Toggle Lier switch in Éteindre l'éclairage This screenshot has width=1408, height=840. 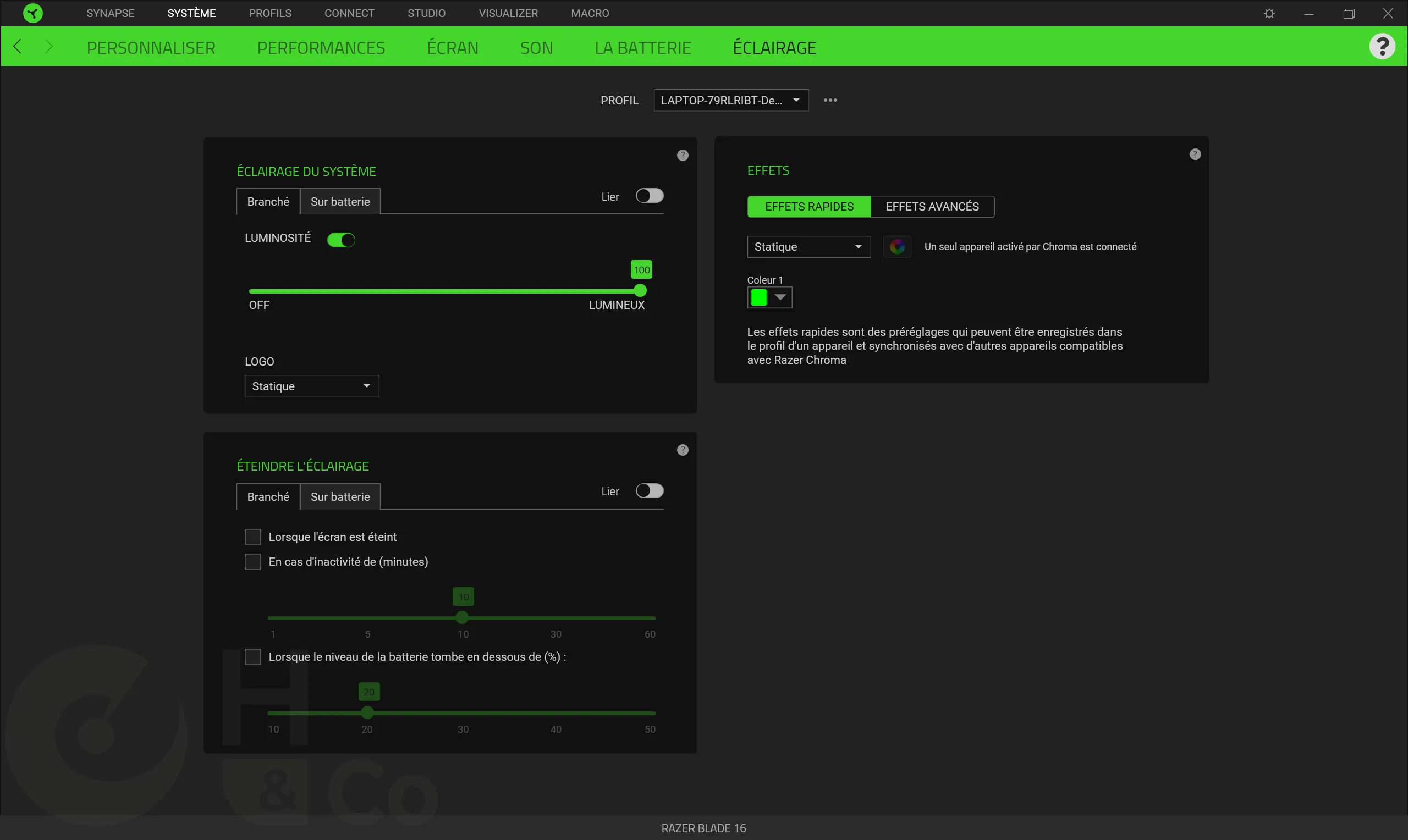[650, 491]
